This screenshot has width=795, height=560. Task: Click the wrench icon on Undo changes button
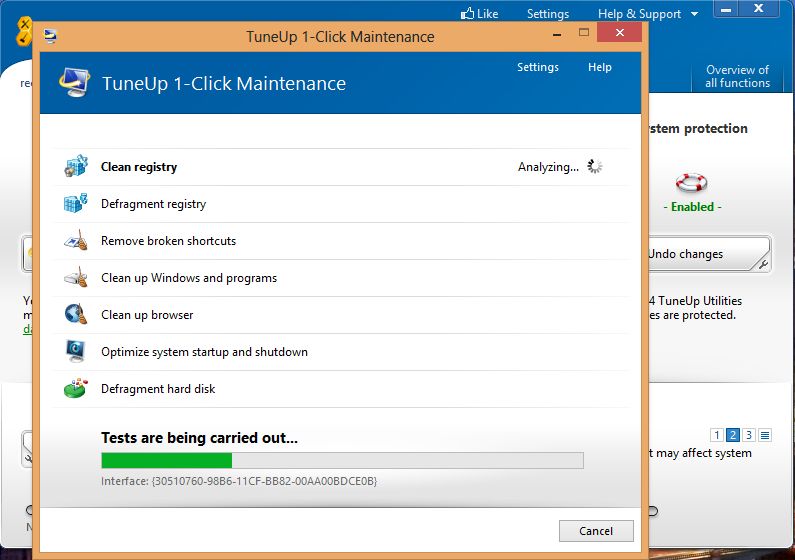click(762, 264)
